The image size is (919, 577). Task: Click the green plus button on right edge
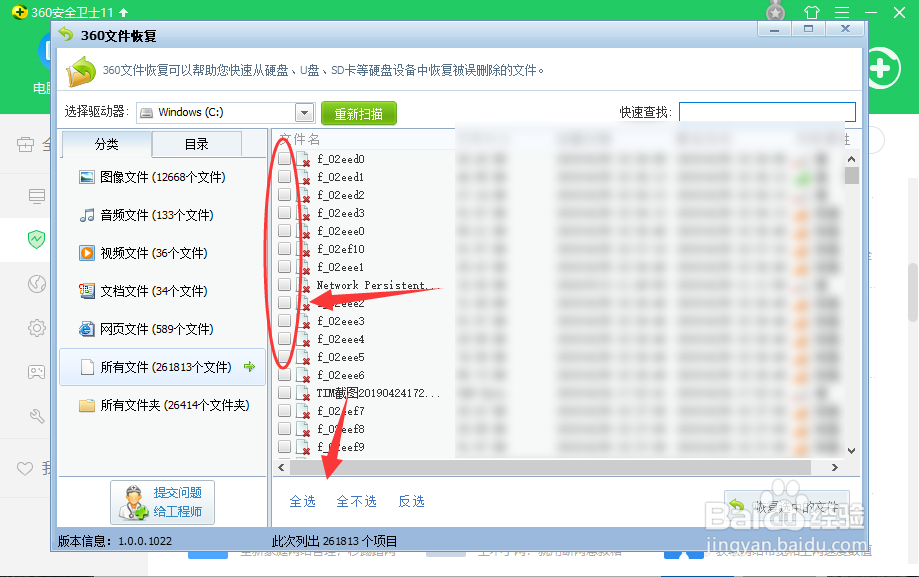click(x=879, y=68)
